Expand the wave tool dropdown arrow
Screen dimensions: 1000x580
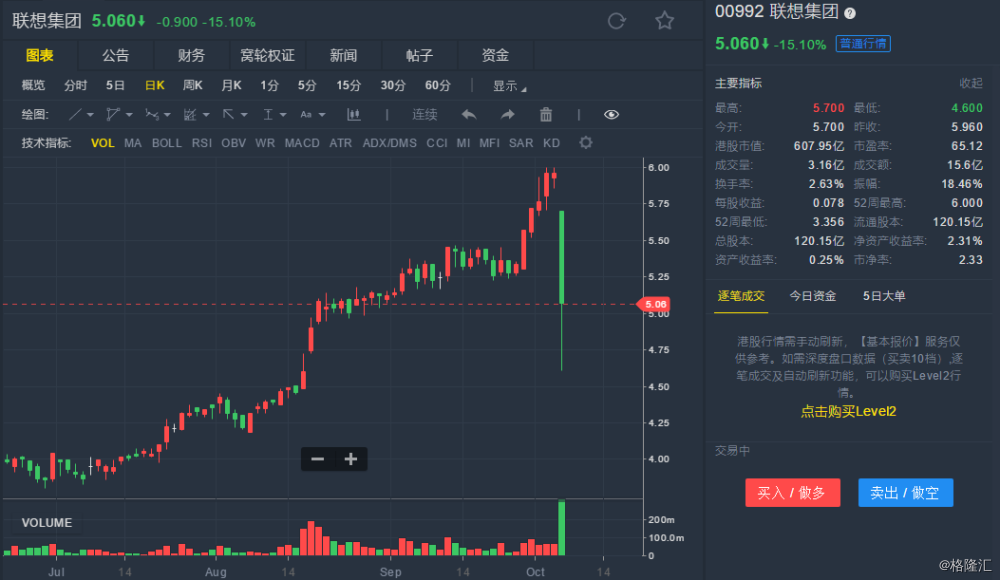pyautogui.click(x=167, y=115)
